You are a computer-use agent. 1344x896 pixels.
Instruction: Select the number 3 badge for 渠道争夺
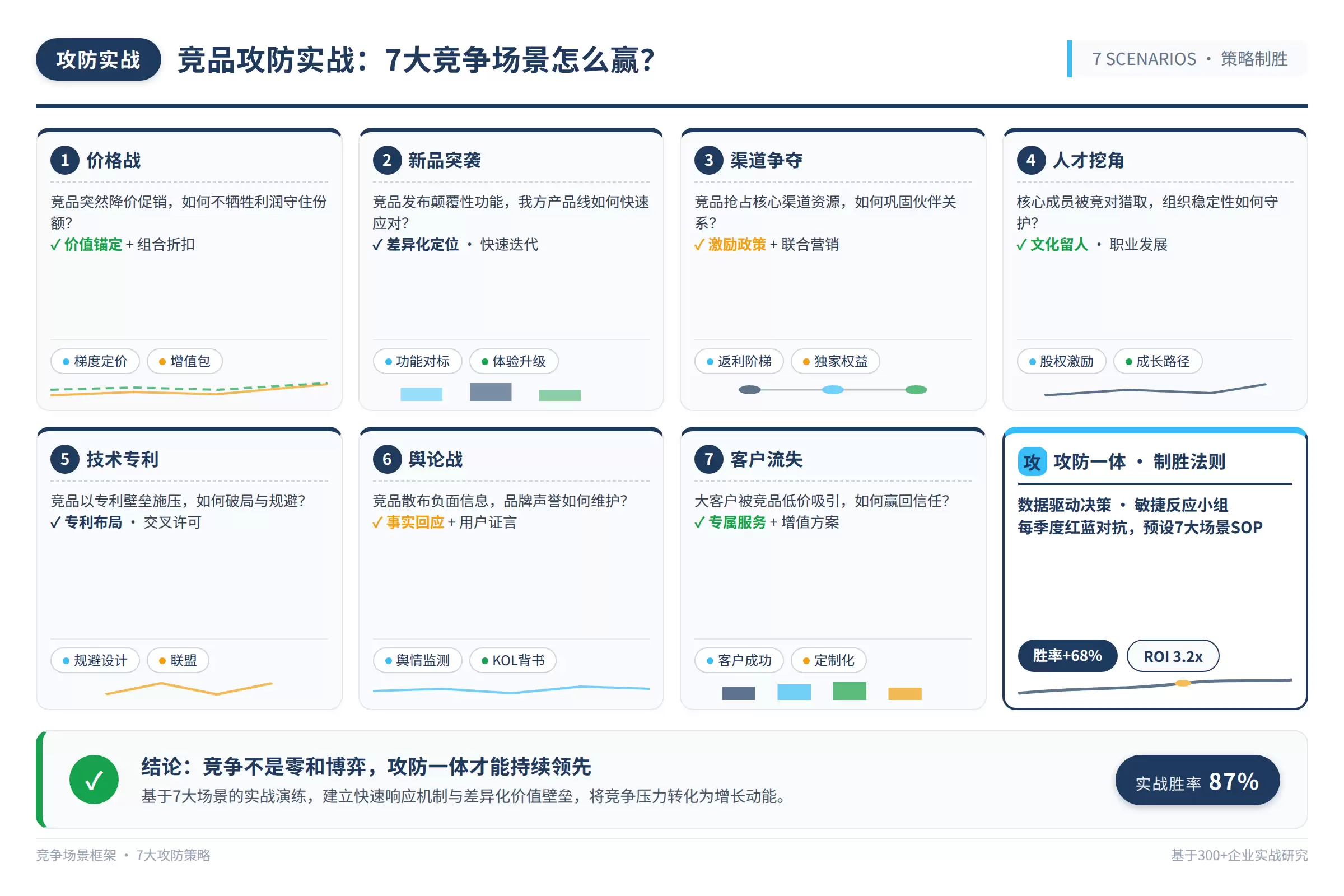pos(708,160)
